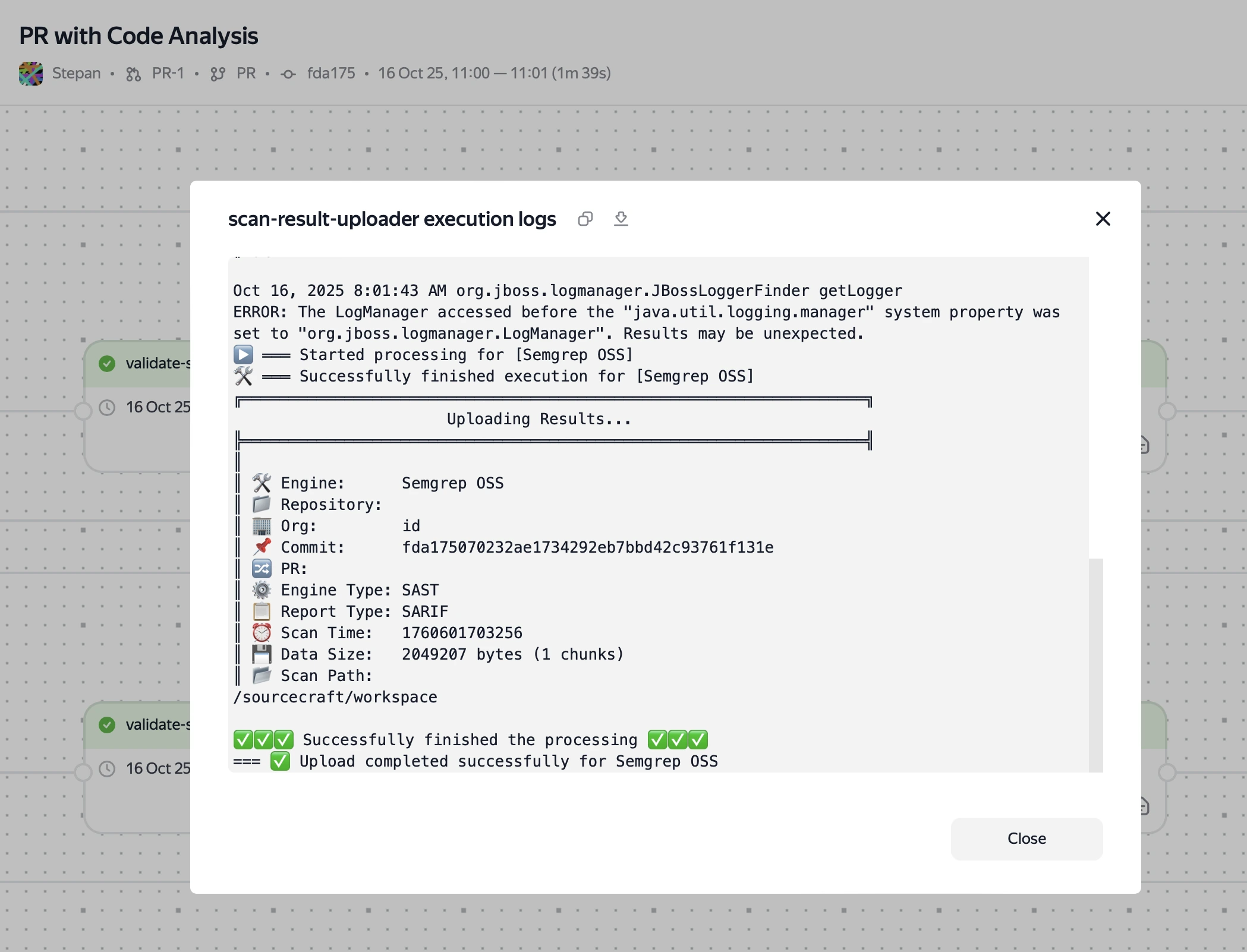
Task: Open the Stepan author link
Action: point(76,74)
